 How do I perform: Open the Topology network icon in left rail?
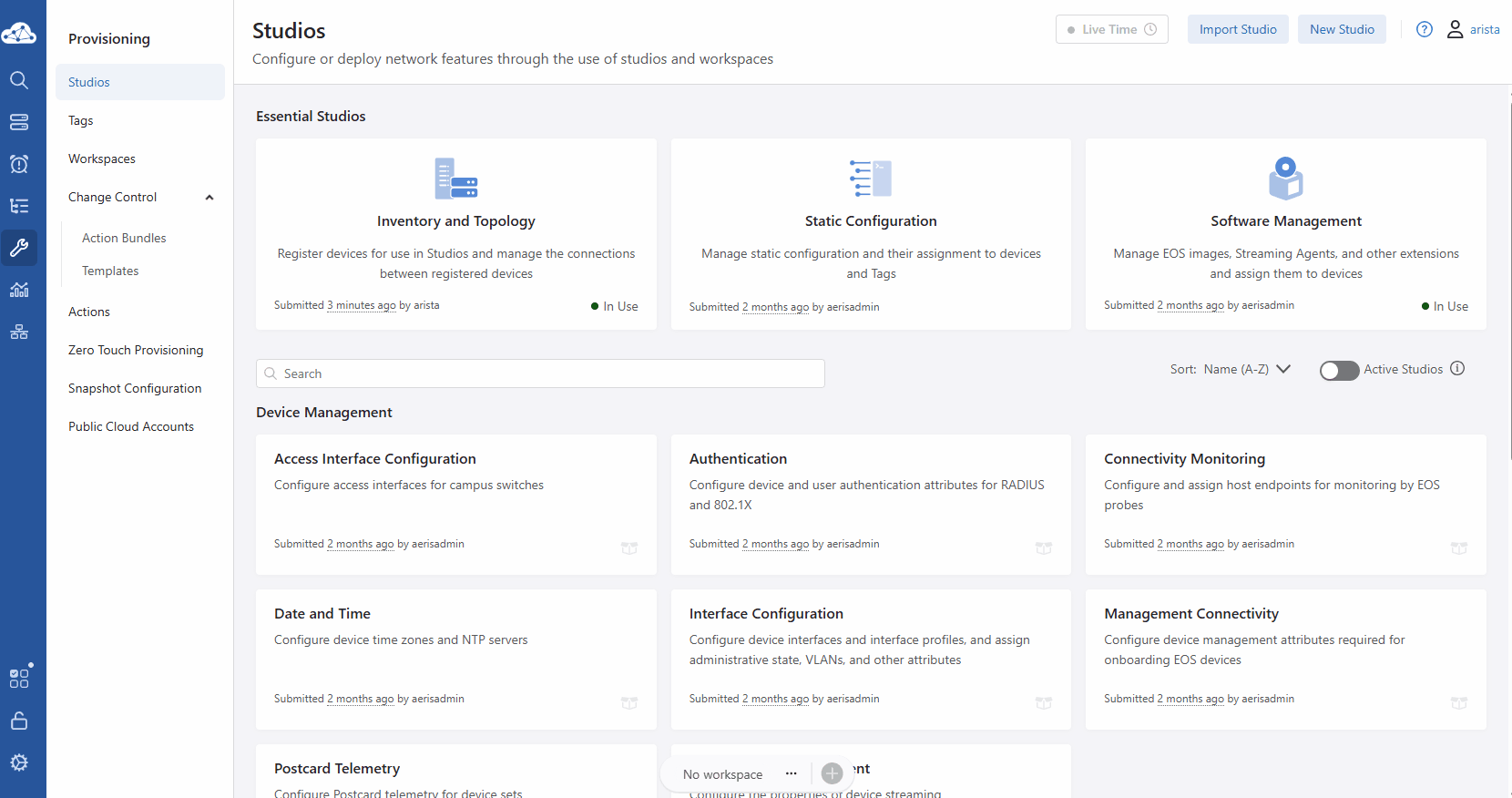tap(19, 332)
